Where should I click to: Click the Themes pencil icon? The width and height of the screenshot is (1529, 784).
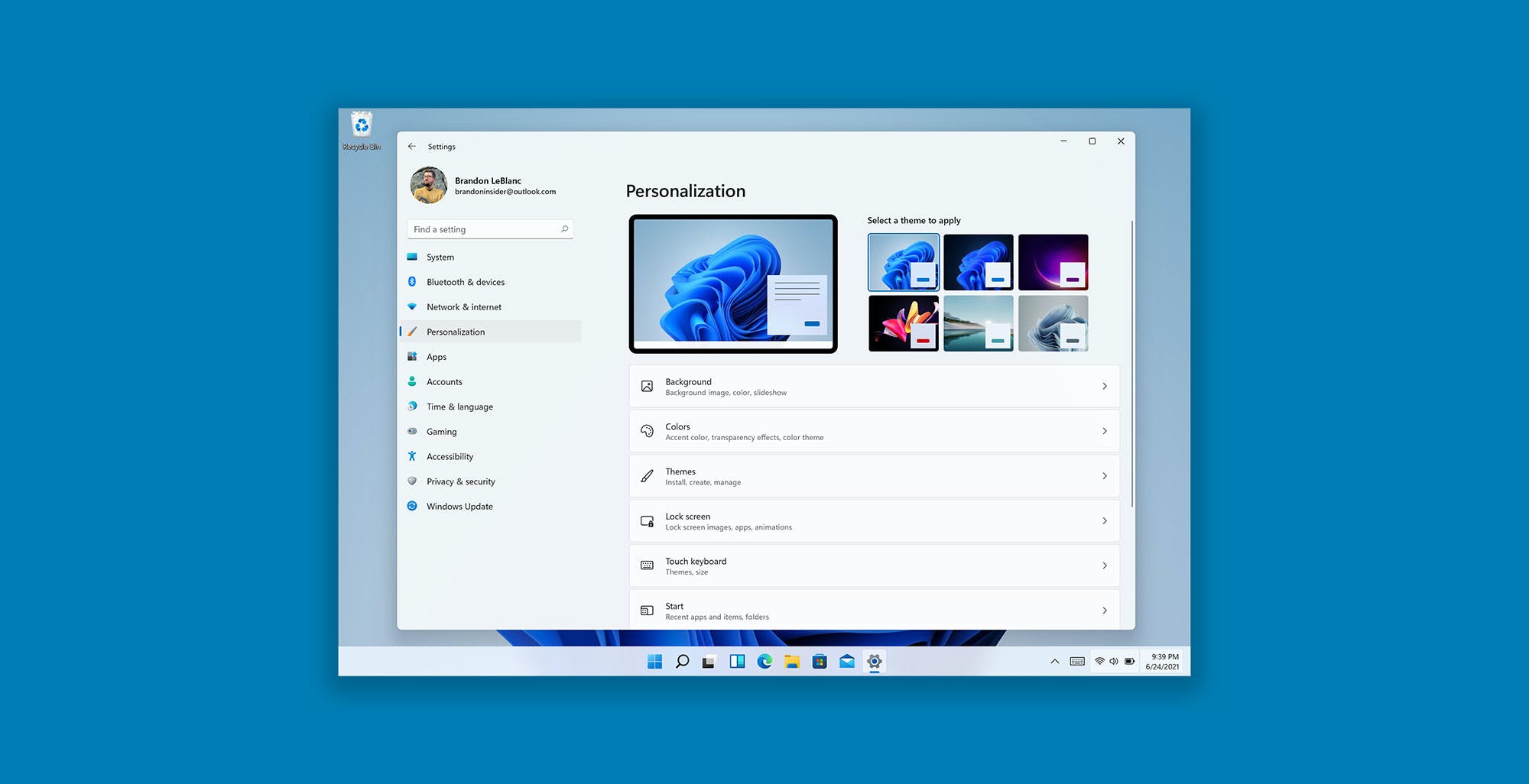pos(647,475)
